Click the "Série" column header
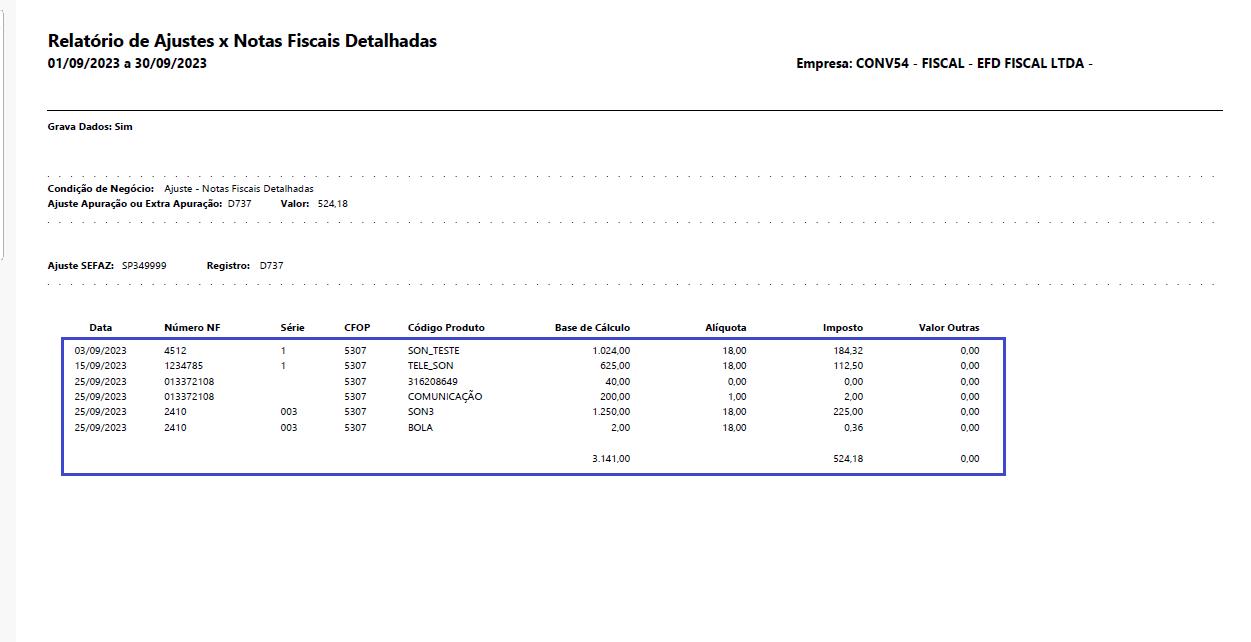Screen dimensions: 1251x642 pos(293,327)
